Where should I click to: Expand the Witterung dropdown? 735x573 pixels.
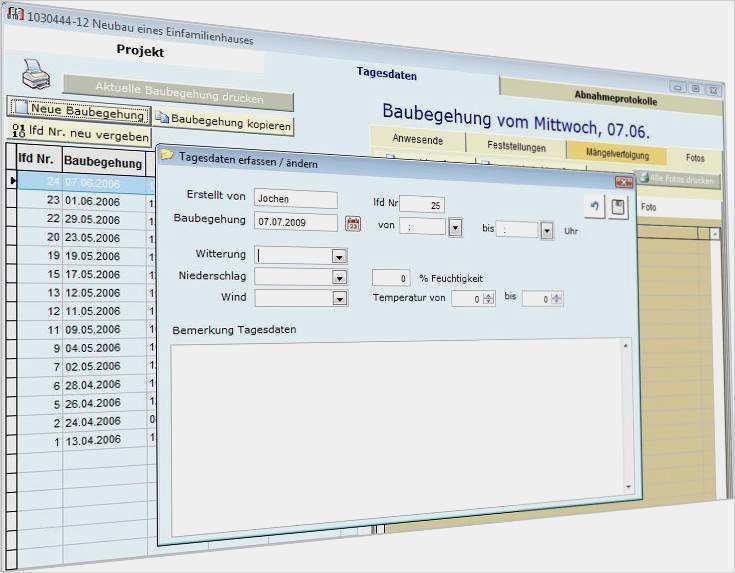point(340,256)
